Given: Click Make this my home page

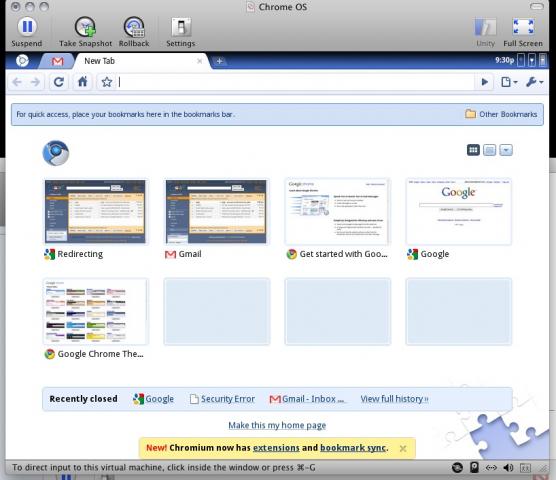Looking at the screenshot, I should pyautogui.click(x=277, y=425).
